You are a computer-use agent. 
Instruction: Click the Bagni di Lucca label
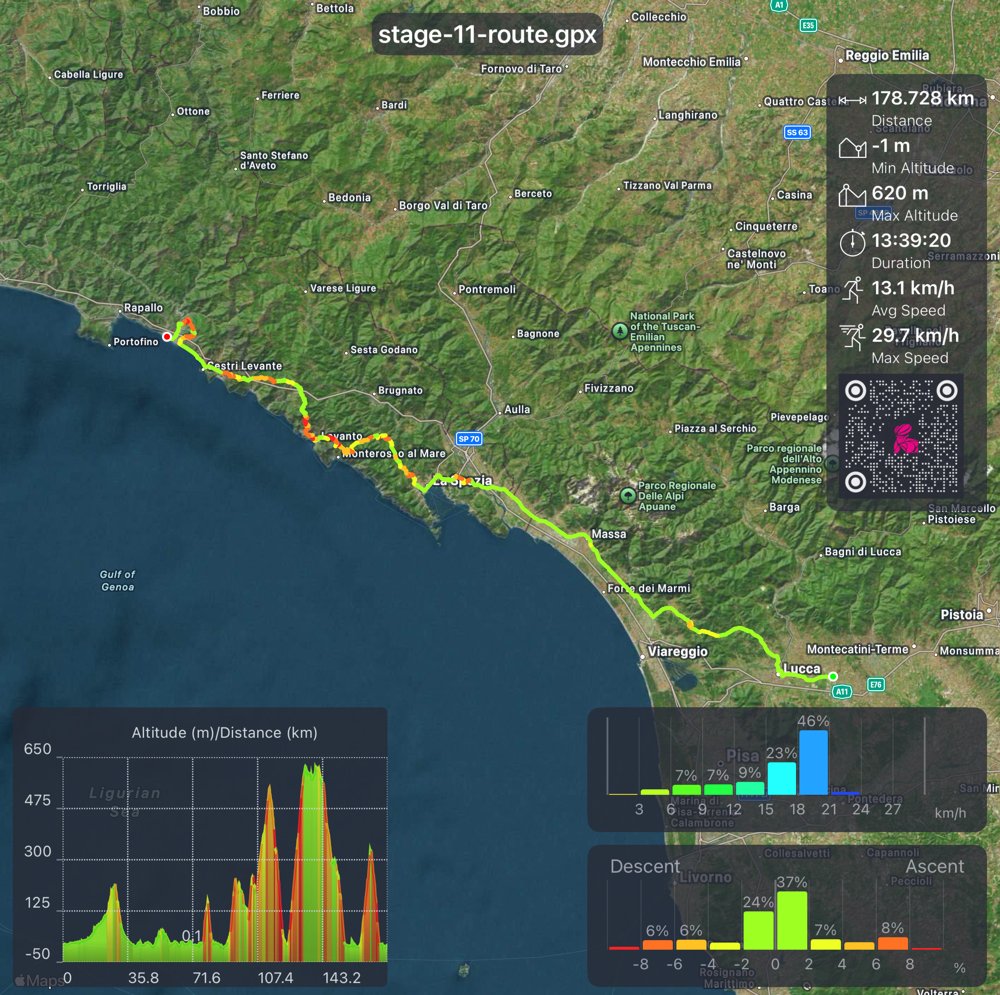862,552
